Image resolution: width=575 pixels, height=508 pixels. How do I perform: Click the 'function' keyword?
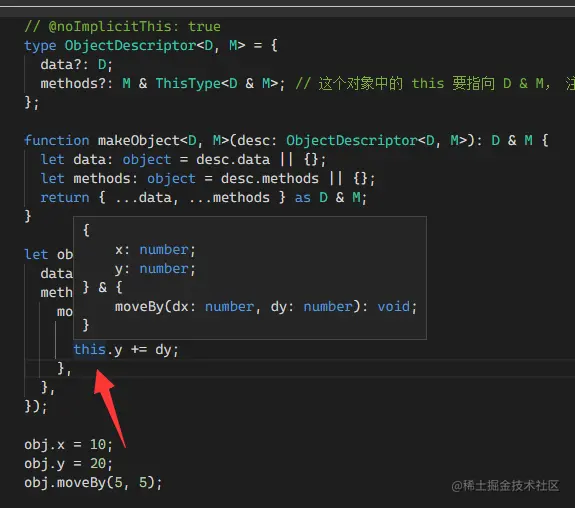point(56,140)
